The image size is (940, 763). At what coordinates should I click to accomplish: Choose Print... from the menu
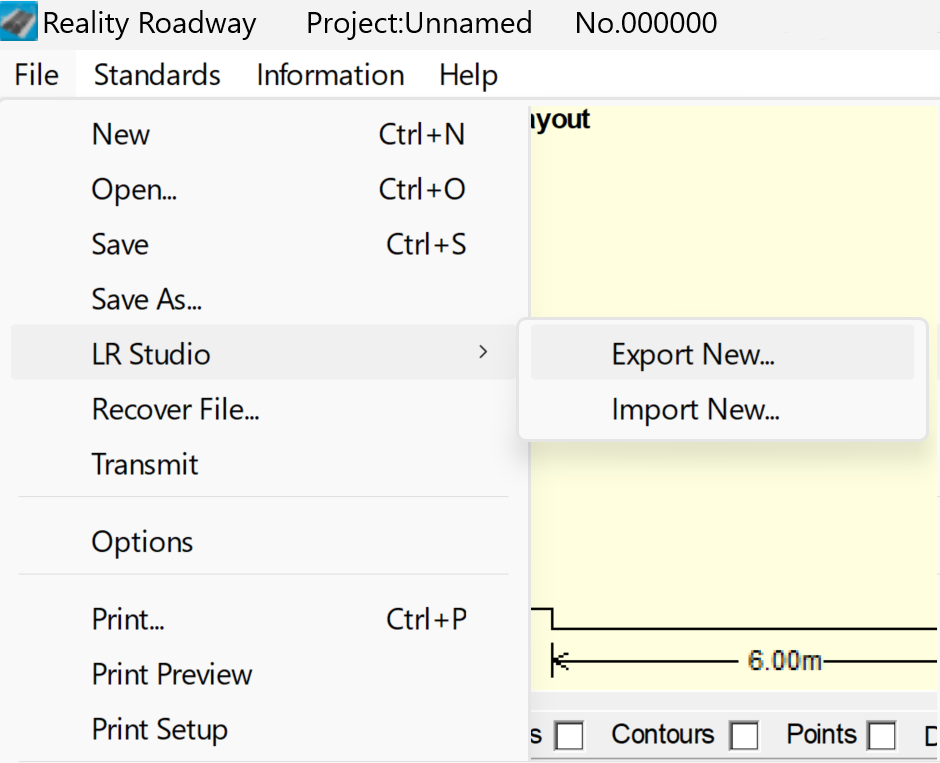pyautogui.click(x=128, y=619)
